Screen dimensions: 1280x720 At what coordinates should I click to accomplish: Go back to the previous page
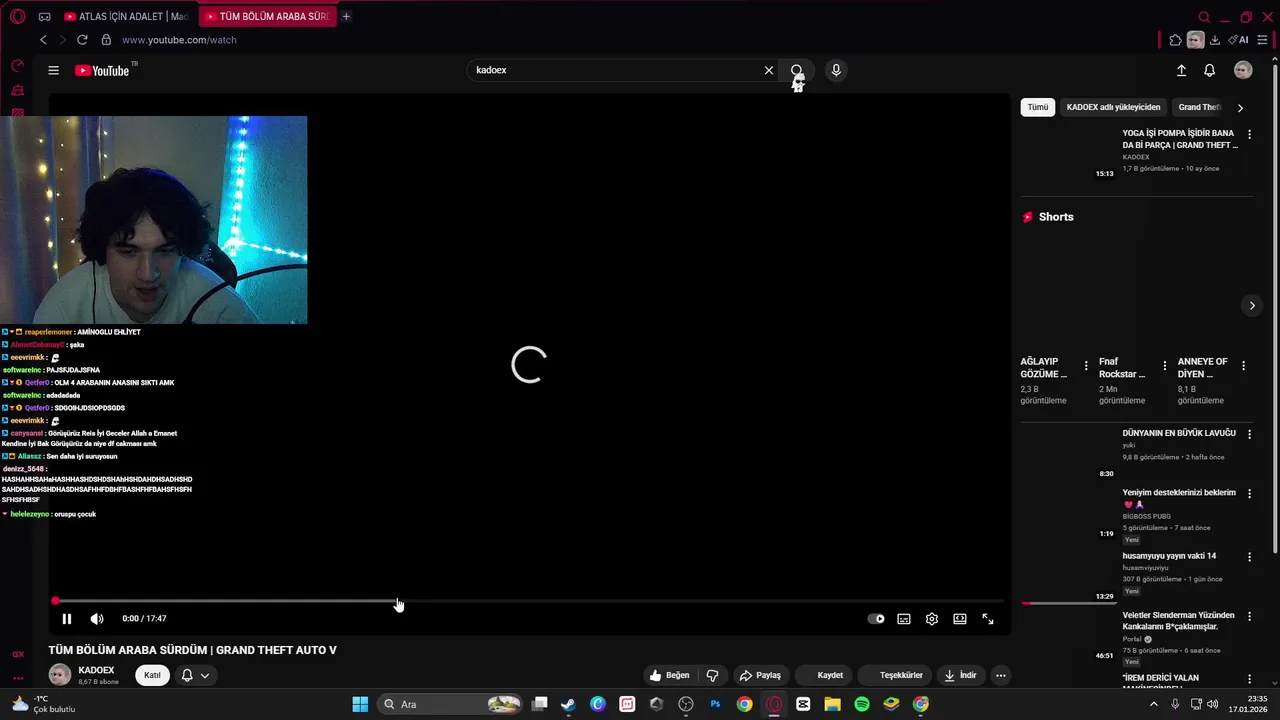[x=43, y=40]
